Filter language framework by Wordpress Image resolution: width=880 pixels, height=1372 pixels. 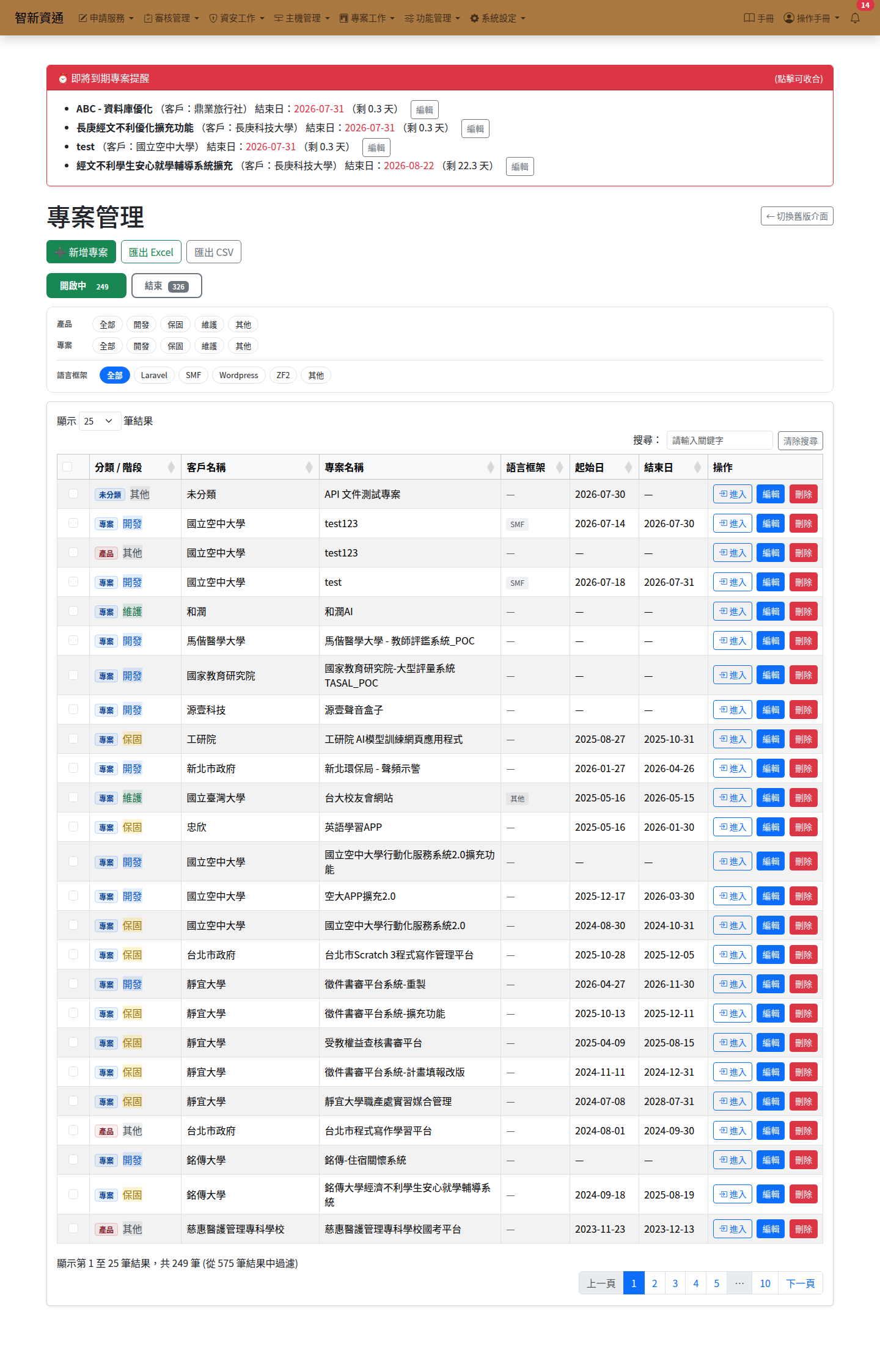[239, 375]
